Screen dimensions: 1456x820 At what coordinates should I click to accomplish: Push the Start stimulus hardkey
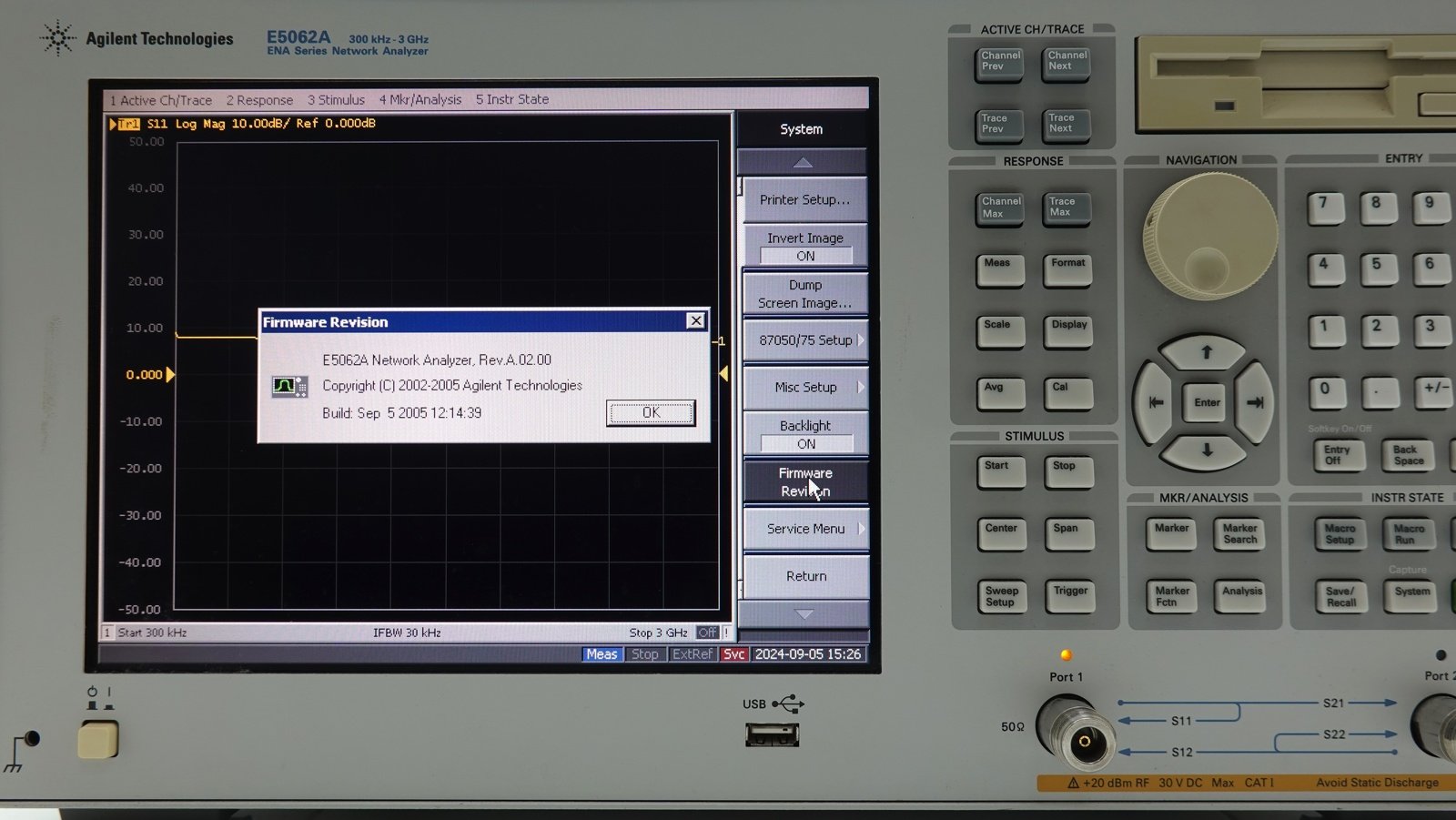(1002, 472)
